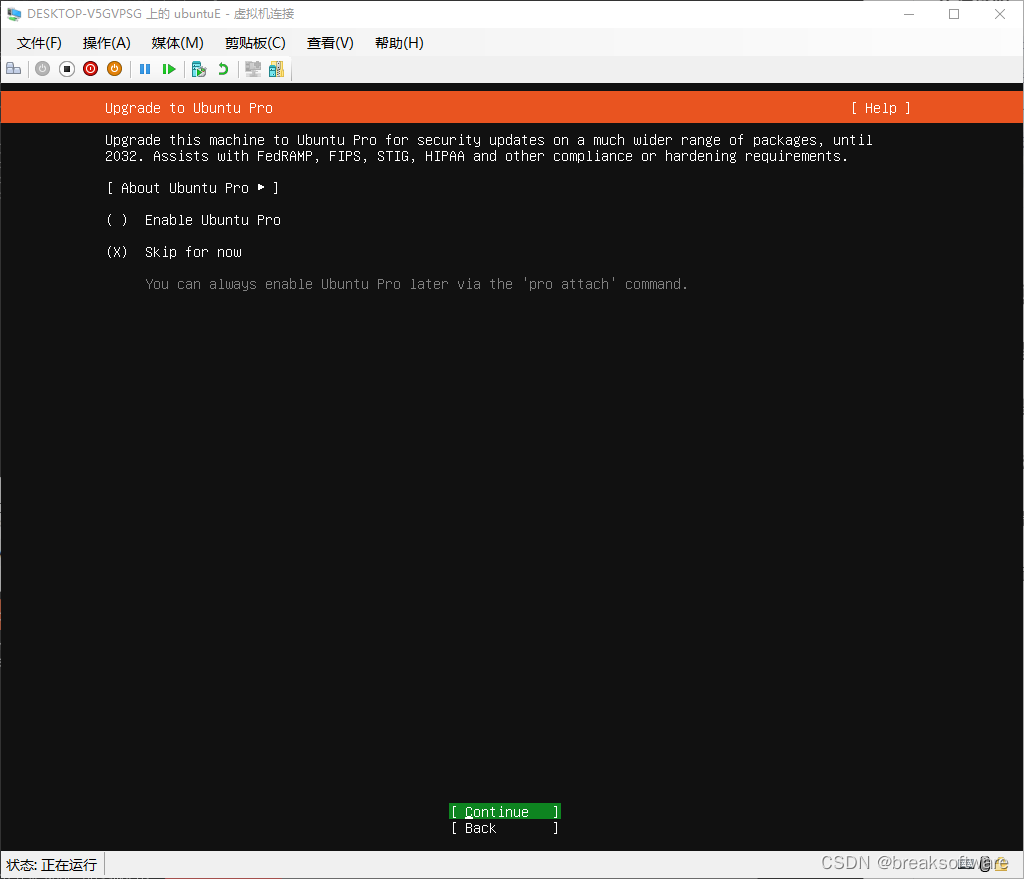Open the 查看(V) menu
The width and height of the screenshot is (1024, 879).
click(330, 43)
